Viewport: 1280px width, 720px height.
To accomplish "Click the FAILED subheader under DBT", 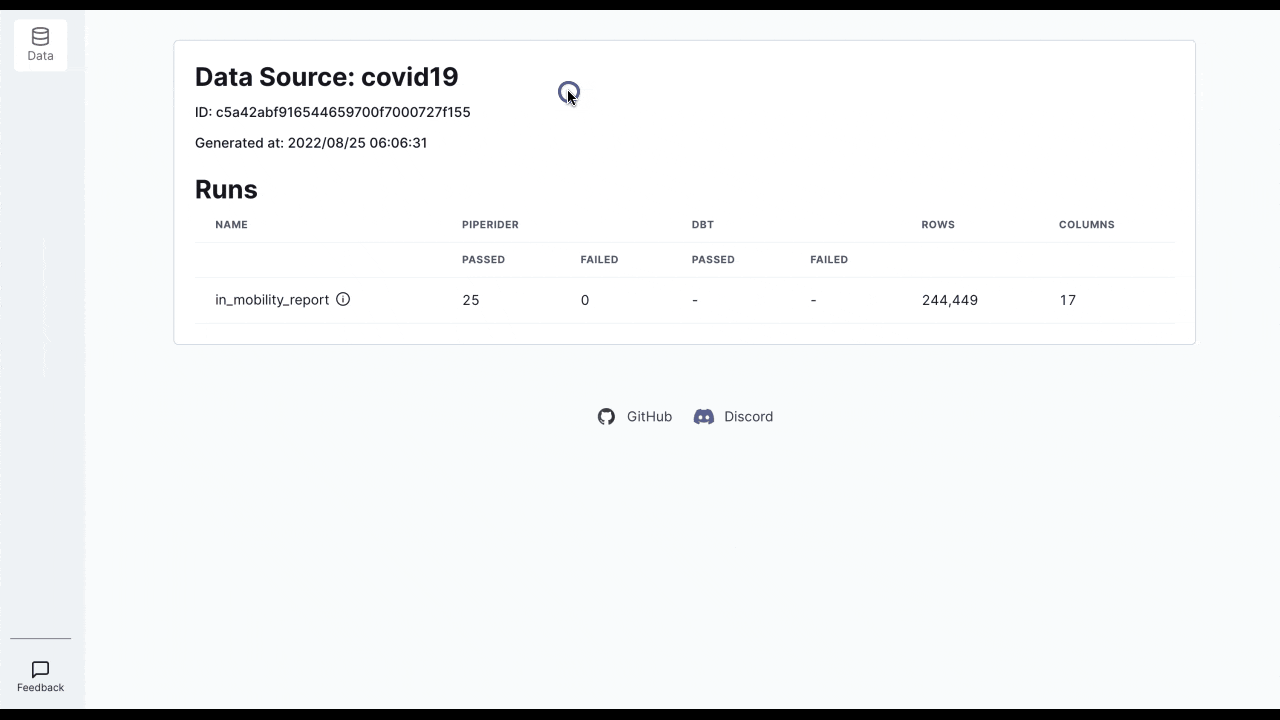I will (829, 259).
